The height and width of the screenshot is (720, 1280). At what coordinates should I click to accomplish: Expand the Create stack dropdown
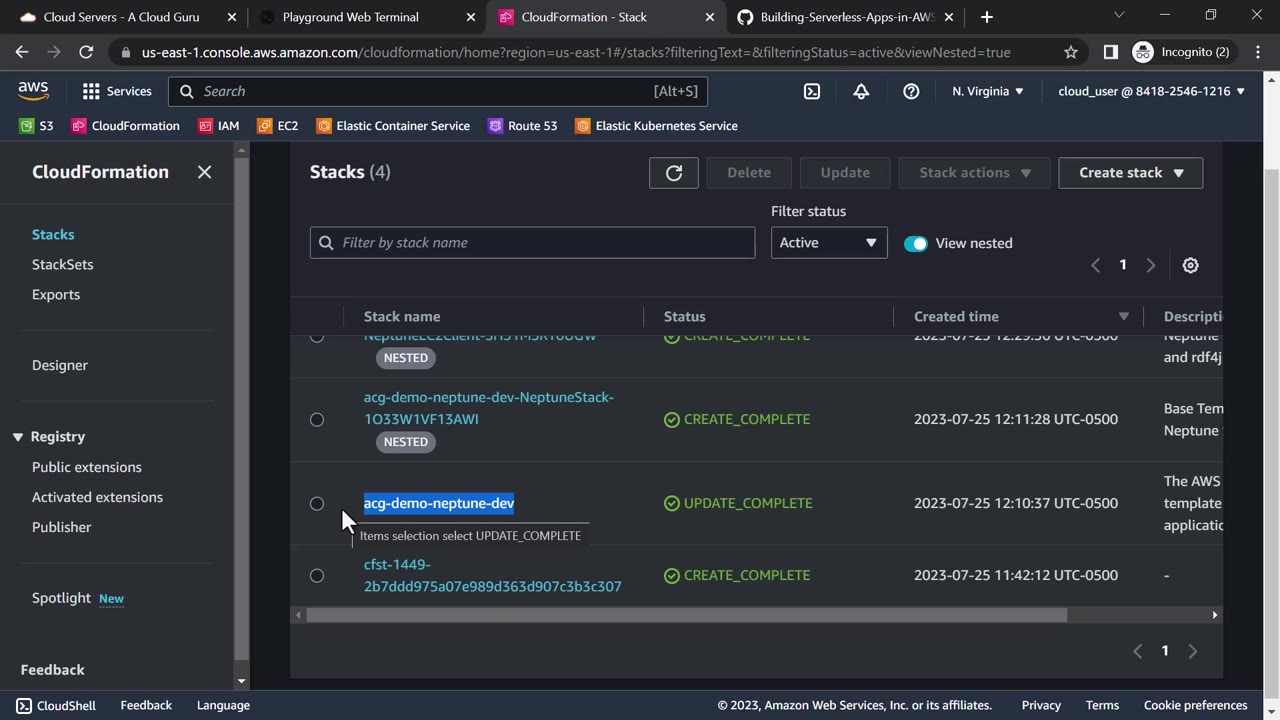coord(1130,173)
